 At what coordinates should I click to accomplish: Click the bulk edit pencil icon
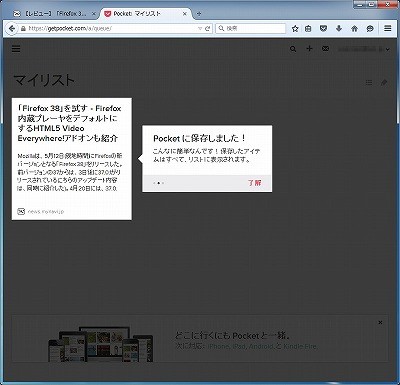pyautogui.click(x=384, y=82)
